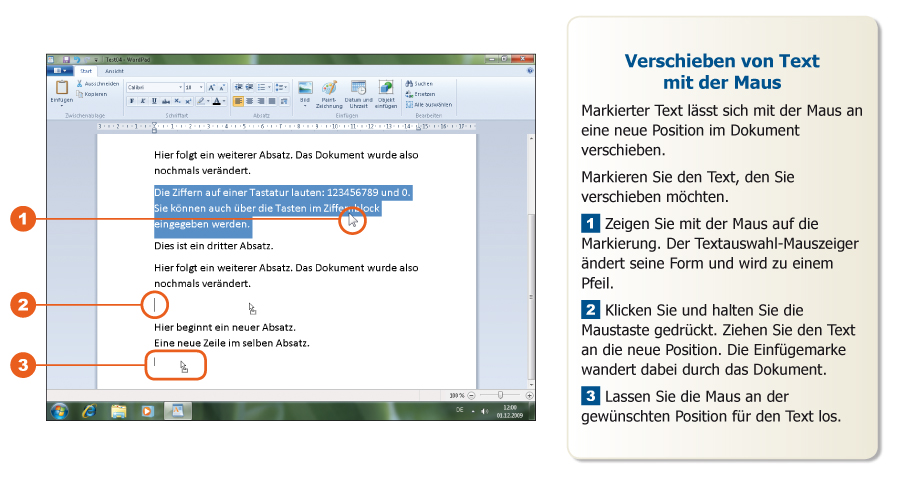Toggle bold formatting in the Schriftart group
The width and height of the screenshot is (900, 480).
pyautogui.click(x=132, y=101)
